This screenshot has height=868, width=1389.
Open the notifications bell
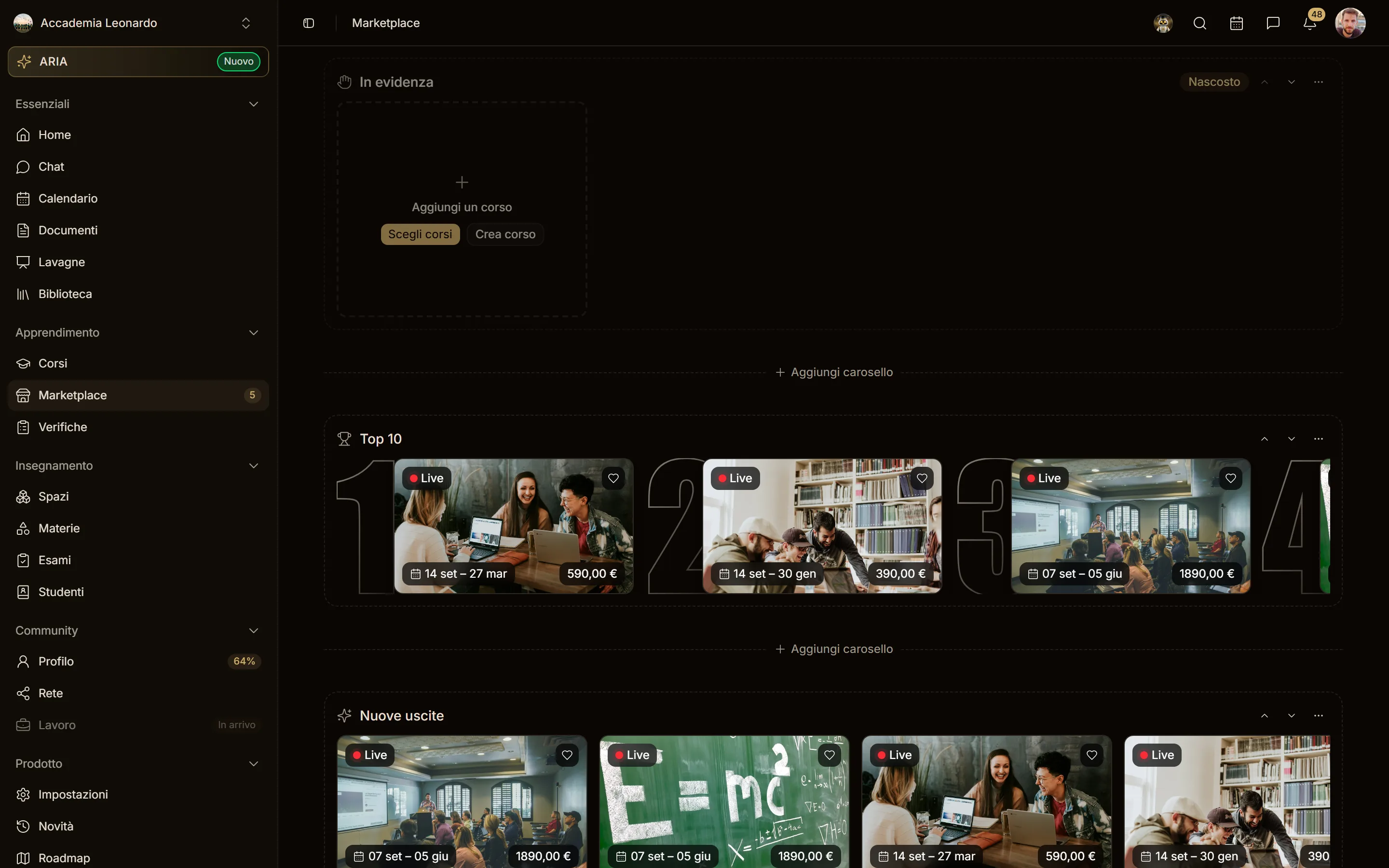[x=1310, y=23]
